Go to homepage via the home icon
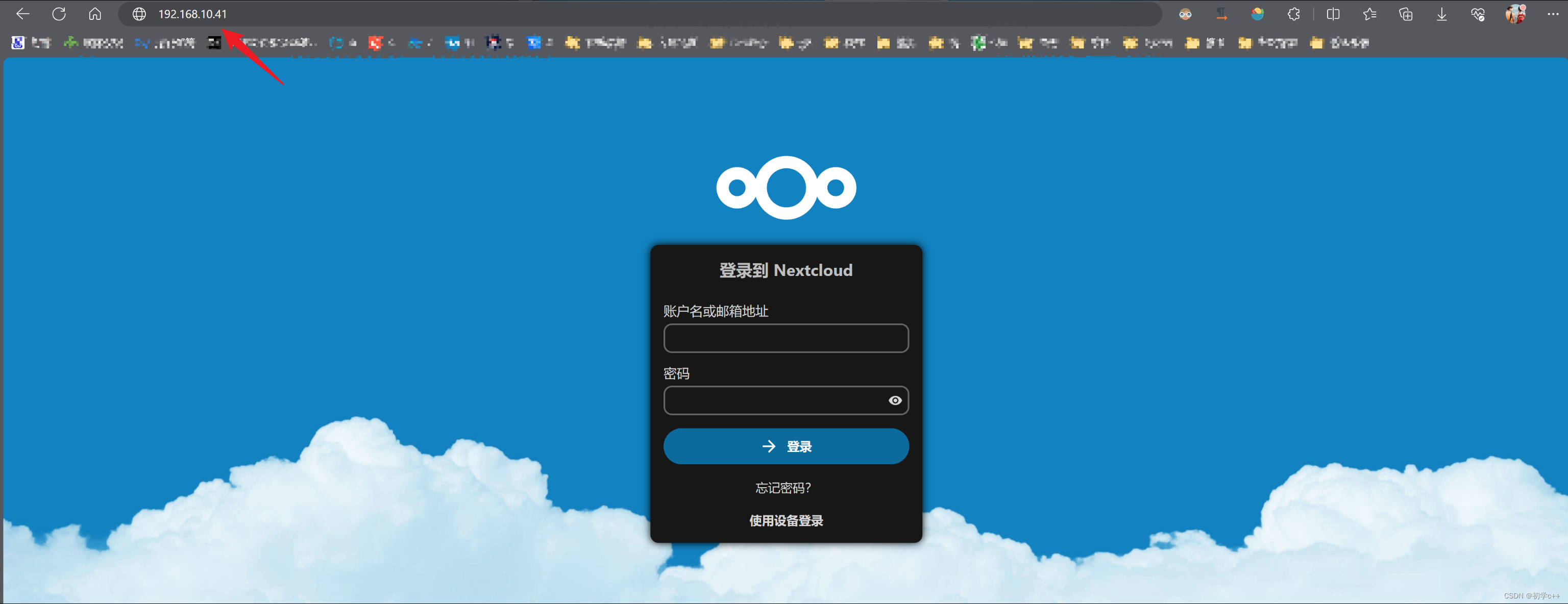 pos(95,13)
